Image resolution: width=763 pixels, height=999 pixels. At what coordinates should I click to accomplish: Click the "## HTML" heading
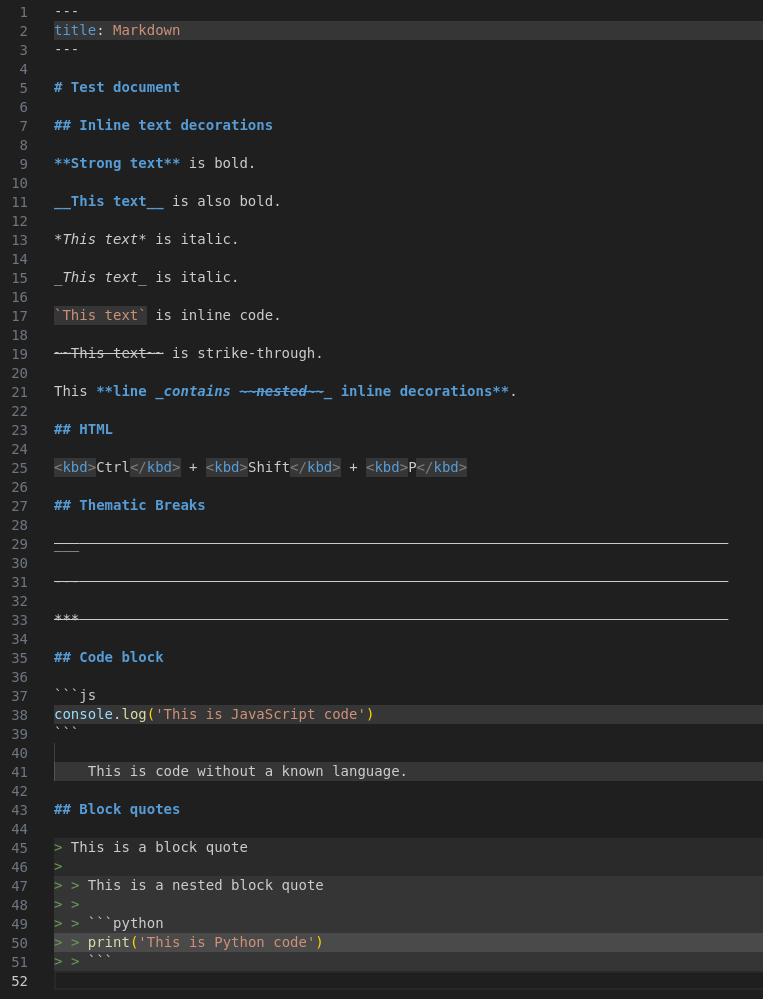click(83, 429)
